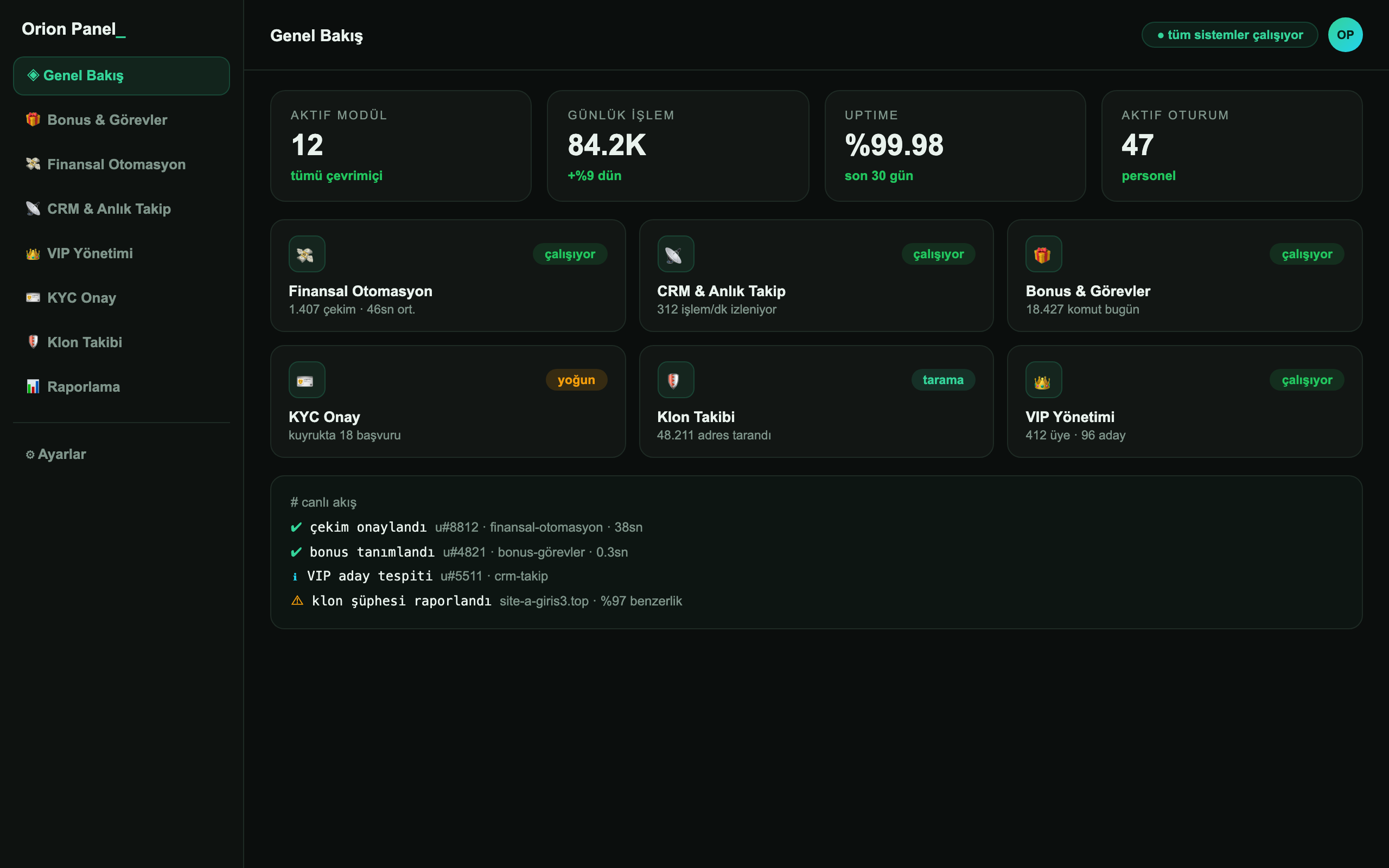This screenshot has width=1389, height=868.
Task: Click the Finansal Otomasyon card money icon
Action: click(x=307, y=254)
